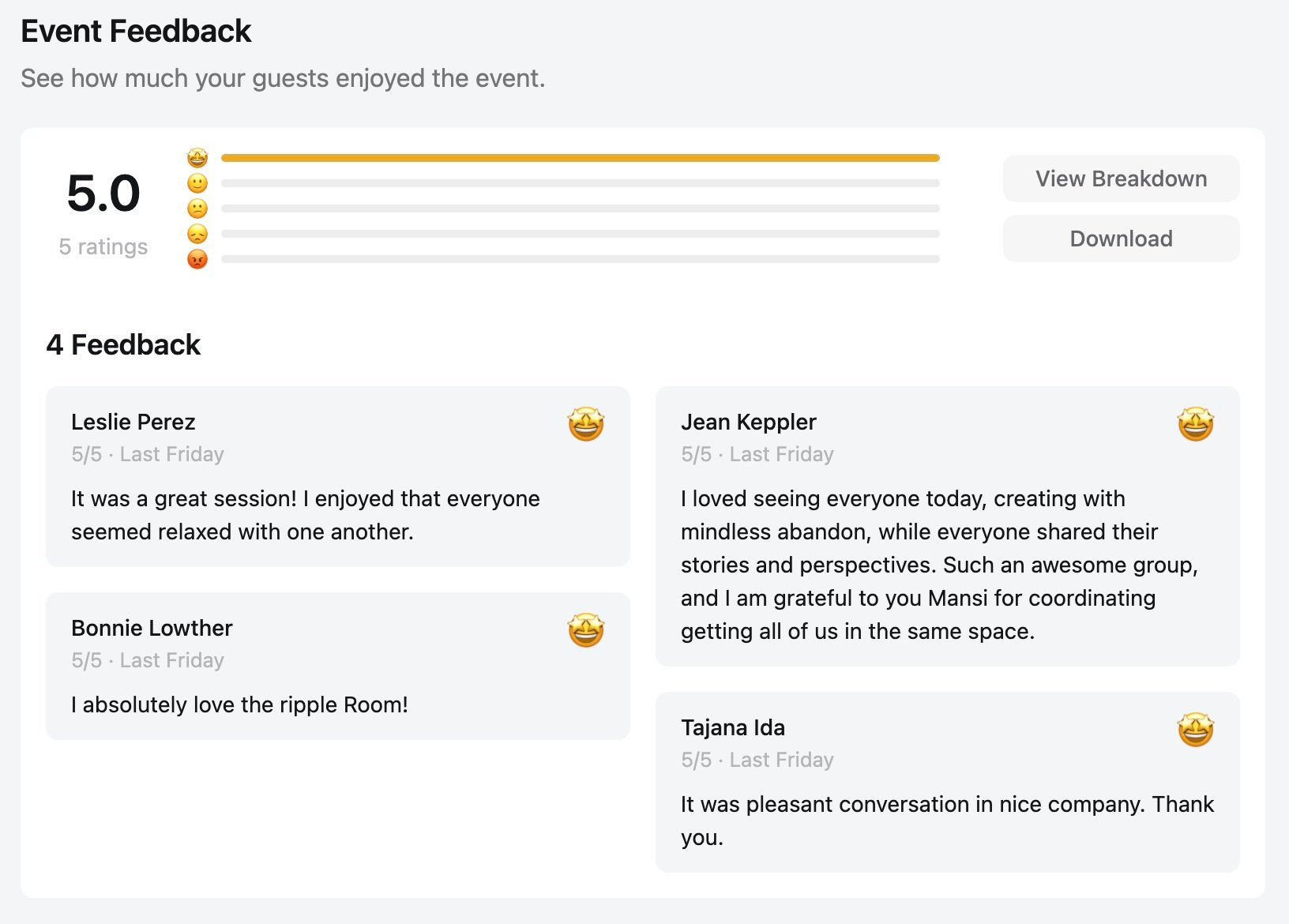Click the empty four-star rating bar

coord(580,183)
